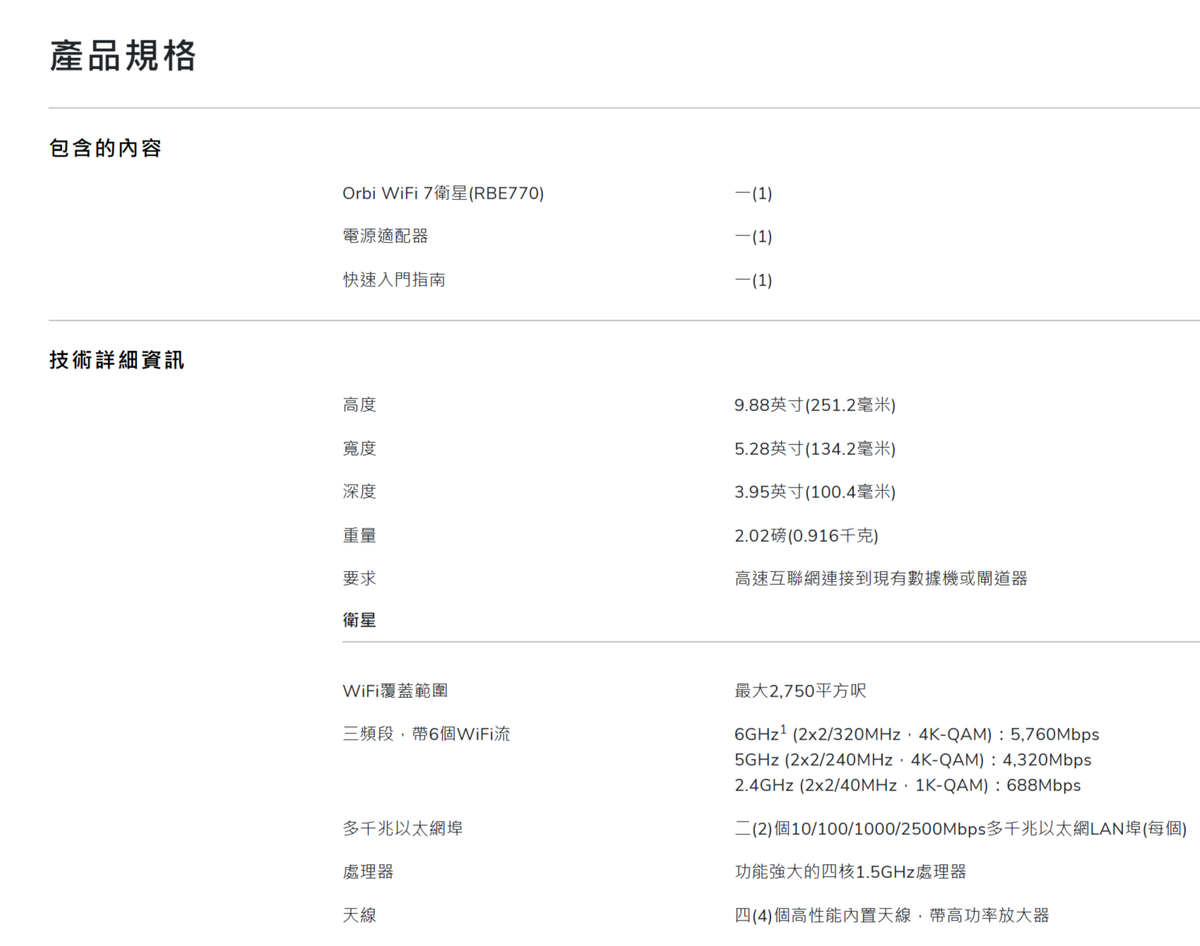Click the 寬度 label

359,449
